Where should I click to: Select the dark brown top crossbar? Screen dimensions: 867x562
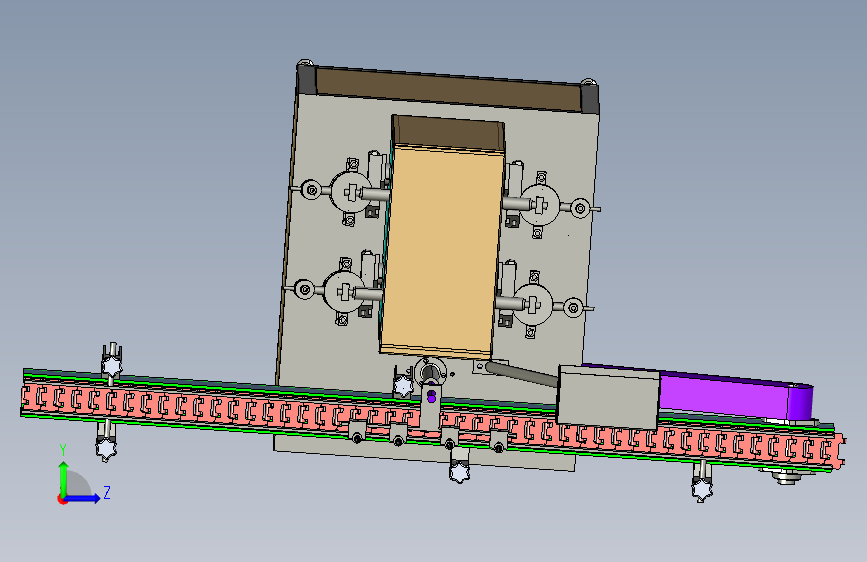[449, 88]
